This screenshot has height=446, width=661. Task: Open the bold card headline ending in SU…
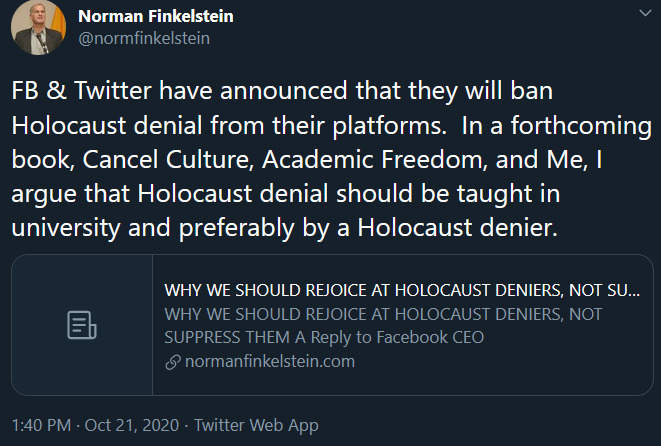tap(402, 290)
